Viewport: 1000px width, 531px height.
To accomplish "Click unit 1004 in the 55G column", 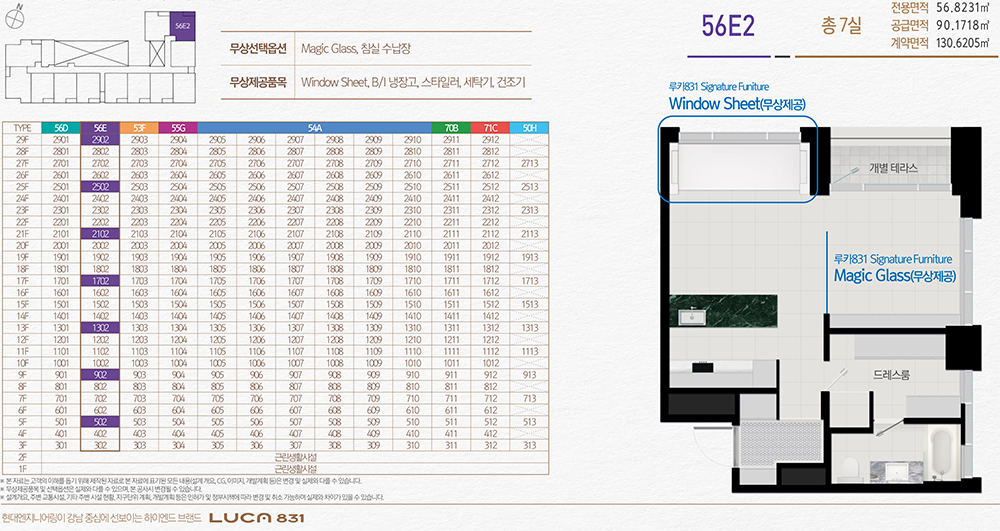I will [178, 363].
